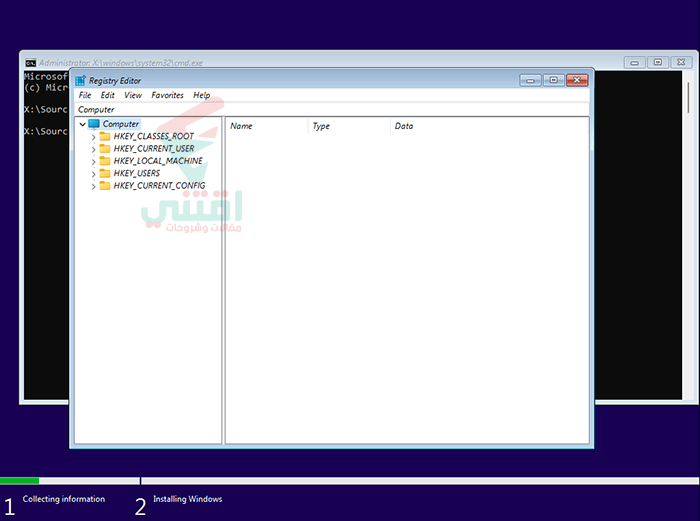
Task: Expand the HKEY_CLASSES_ROOT node
Action: [x=93, y=137]
